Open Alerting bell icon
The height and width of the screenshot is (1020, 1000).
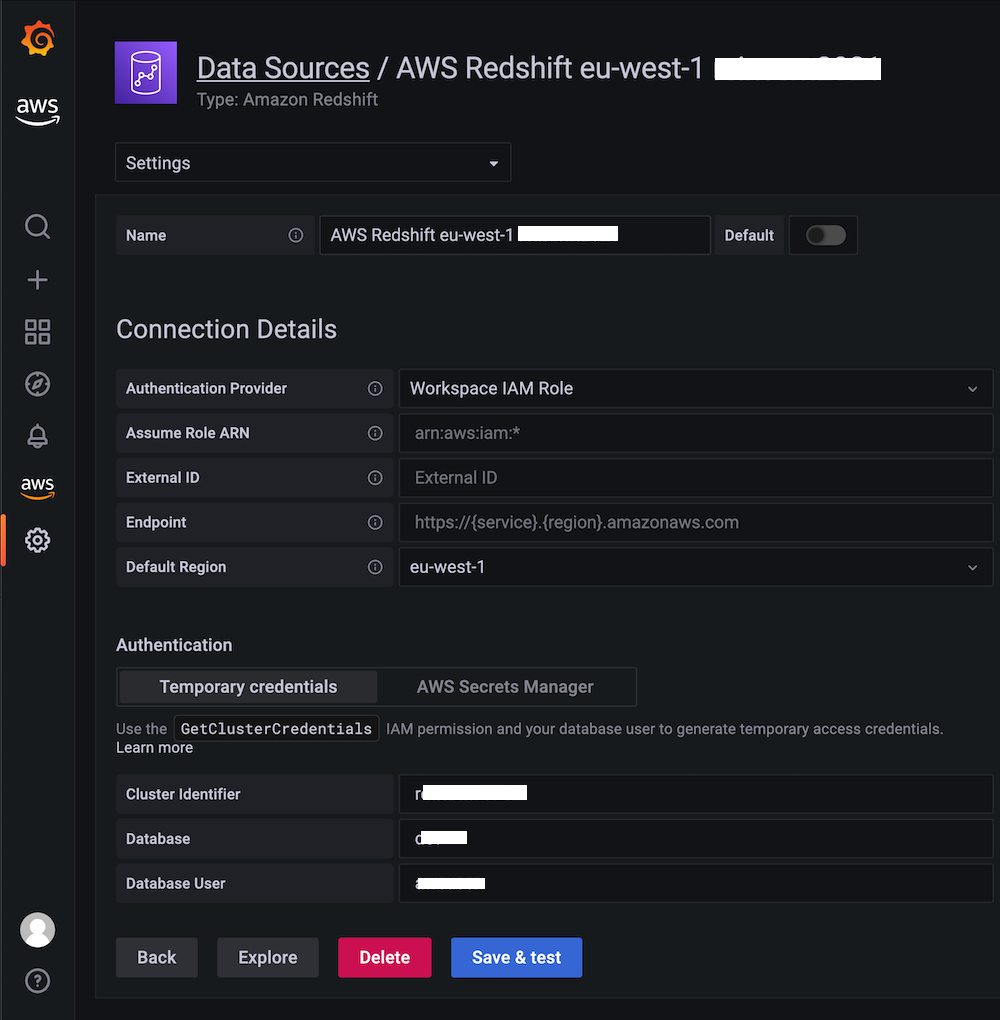[x=38, y=436]
